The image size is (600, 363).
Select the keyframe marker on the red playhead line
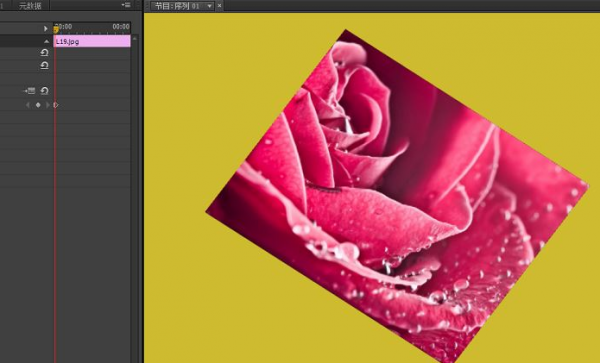56,105
